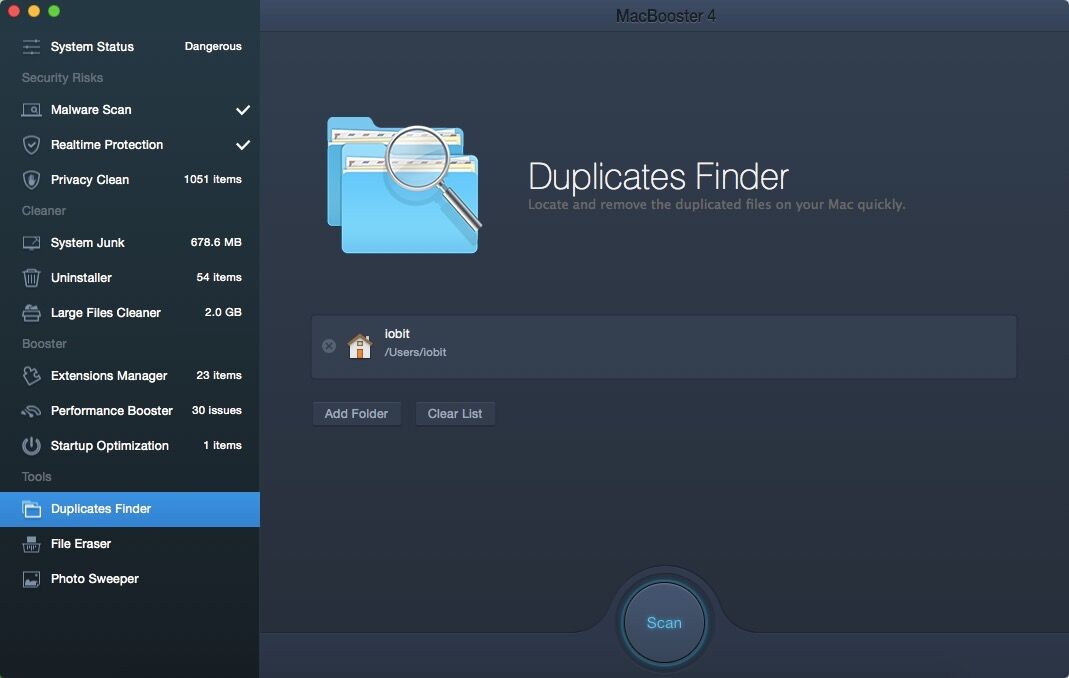1069x678 pixels.
Task: Click the Extensions Manager puzzle icon
Action: tap(31, 376)
